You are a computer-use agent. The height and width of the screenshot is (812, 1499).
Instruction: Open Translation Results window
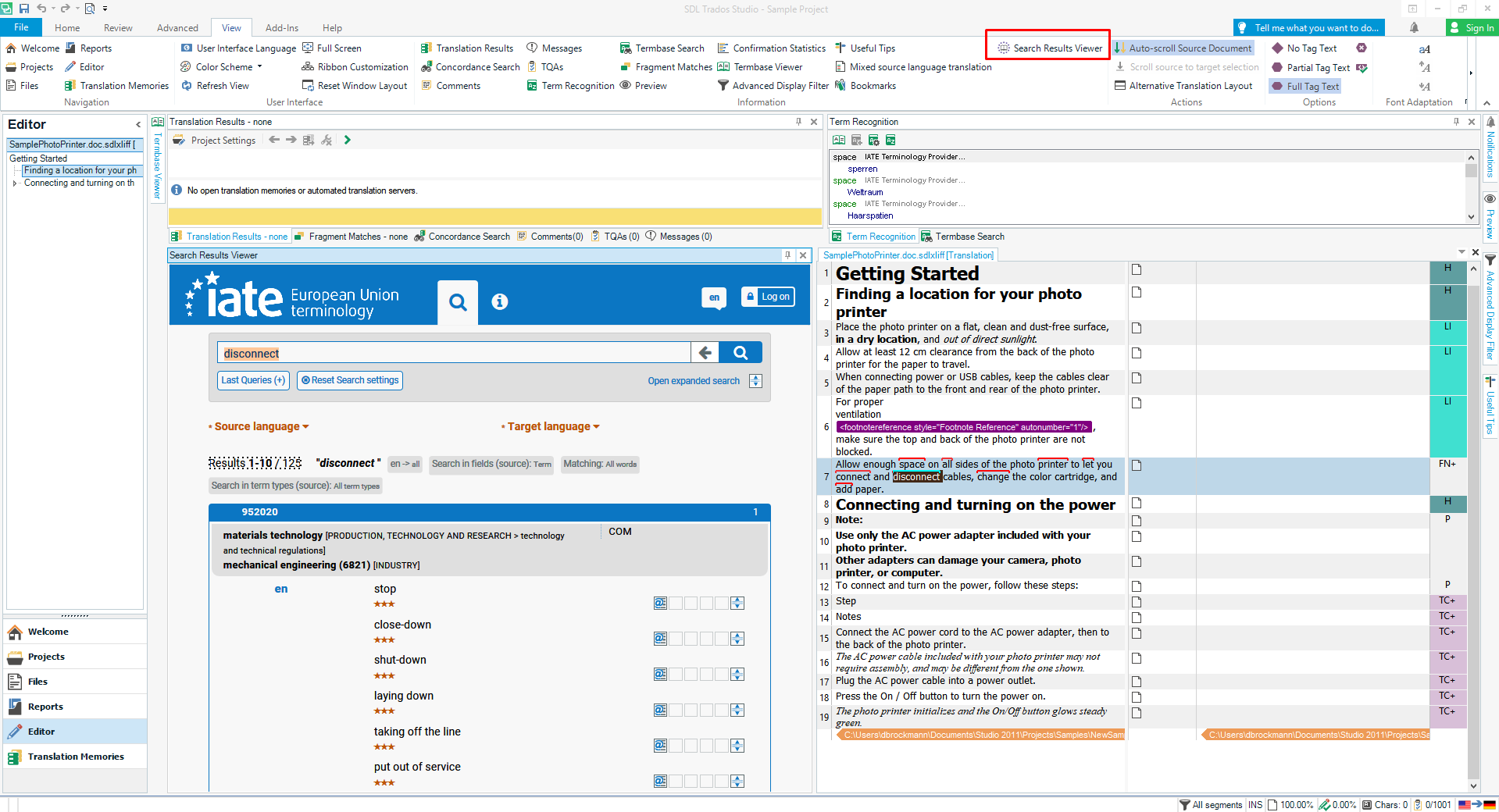pyautogui.click(x=466, y=48)
